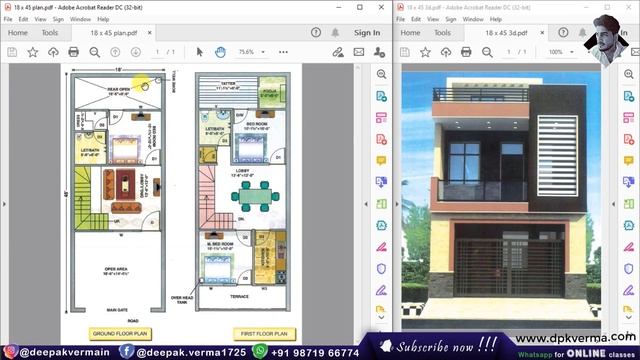The image size is (640, 360).
Task: Click FIRST FLOOR PLAN label
Action: (x=264, y=334)
